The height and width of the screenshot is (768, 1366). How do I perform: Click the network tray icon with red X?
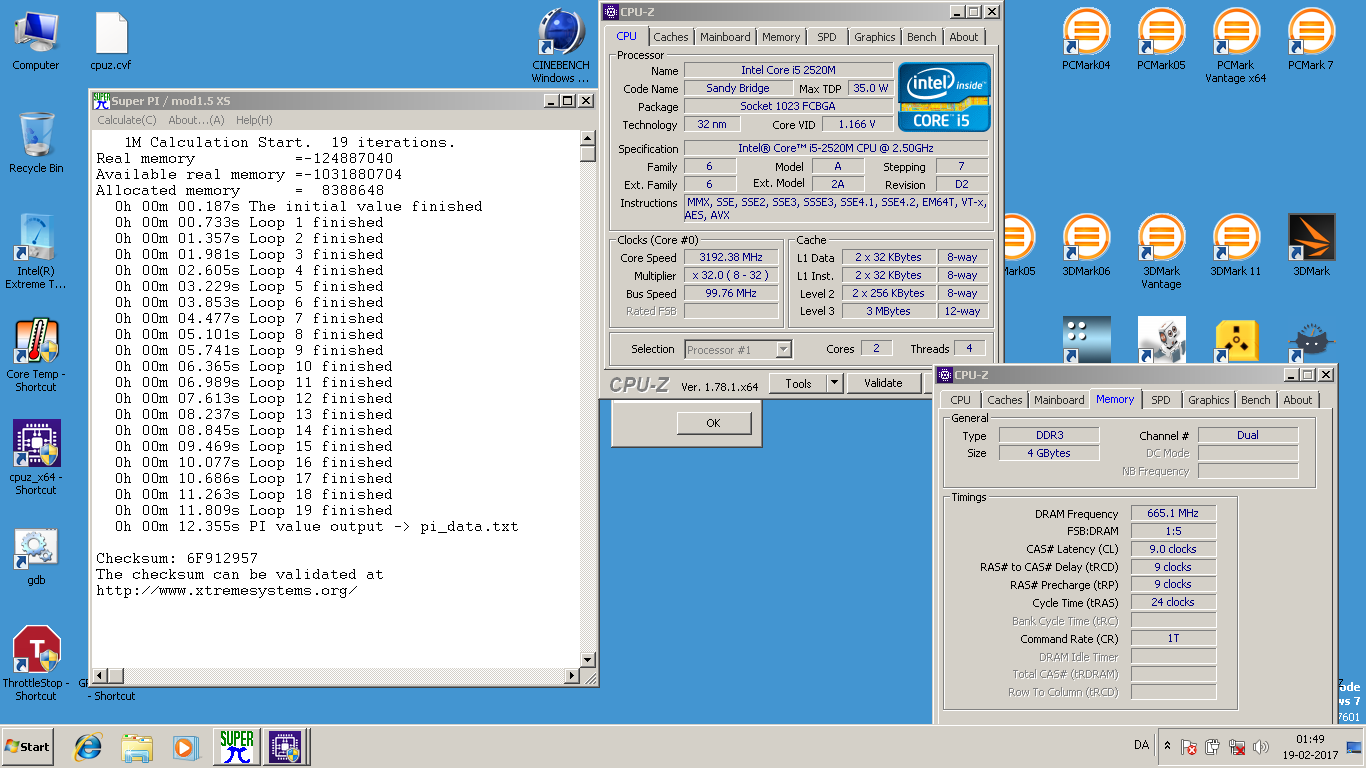(x=1237, y=747)
